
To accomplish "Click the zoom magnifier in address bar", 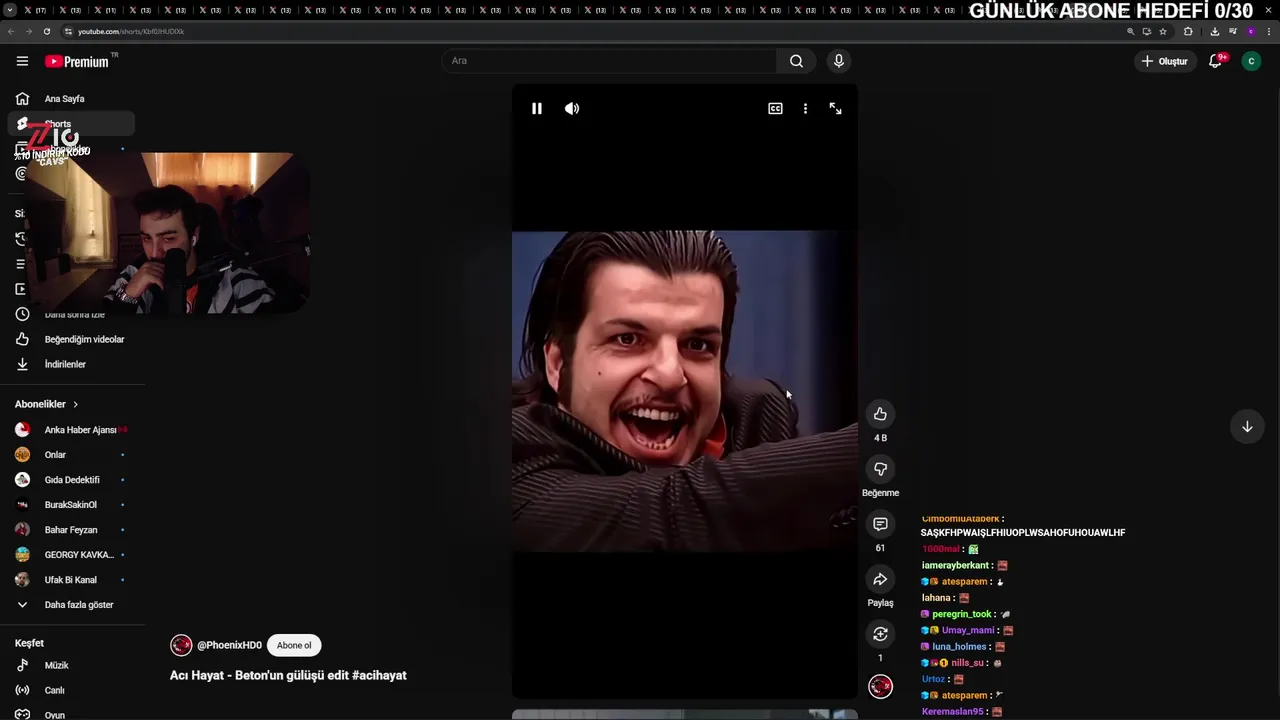I will click(1131, 31).
